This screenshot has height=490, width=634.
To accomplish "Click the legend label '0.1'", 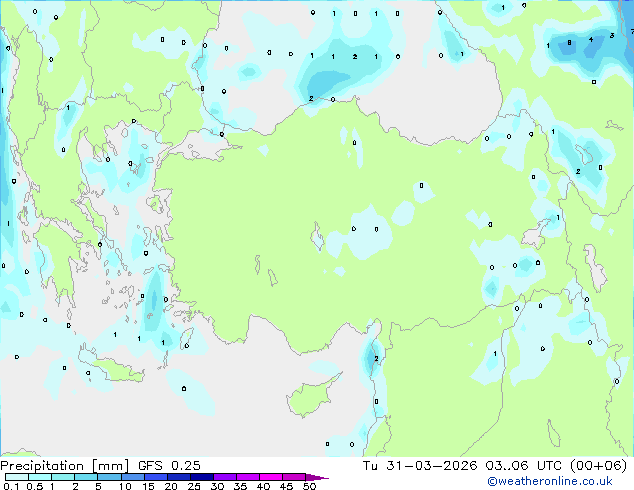I will click(11, 486).
